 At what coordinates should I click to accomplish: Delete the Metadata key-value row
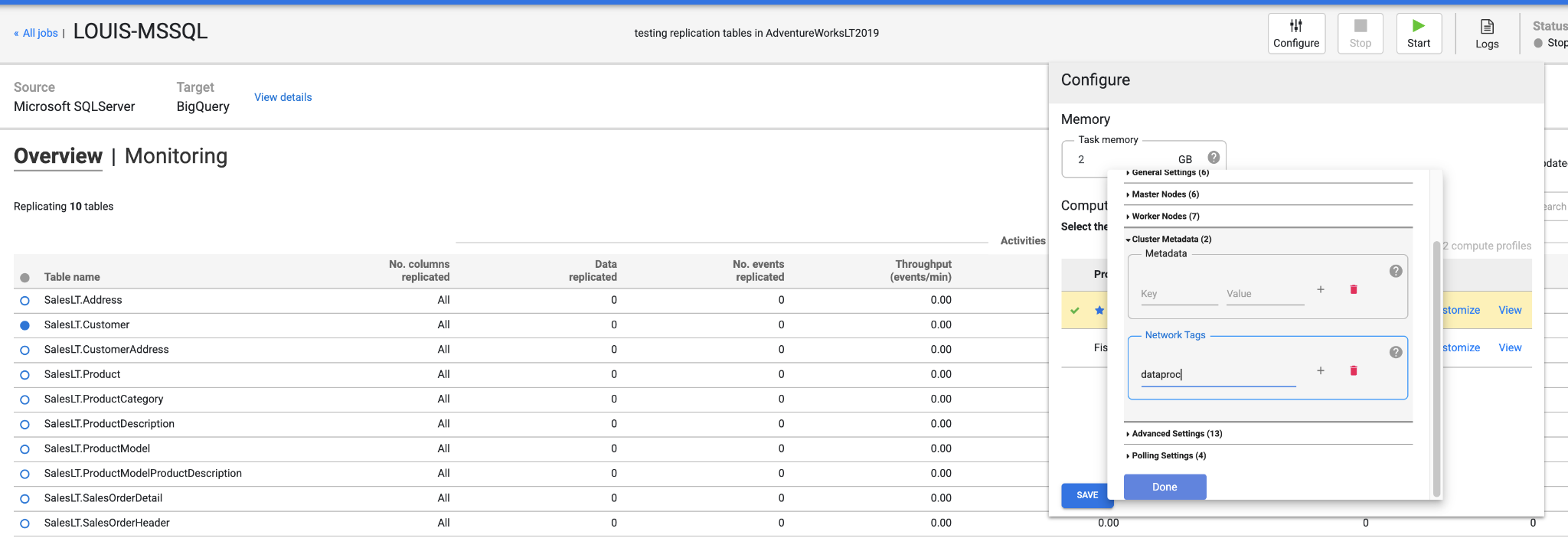(1353, 289)
